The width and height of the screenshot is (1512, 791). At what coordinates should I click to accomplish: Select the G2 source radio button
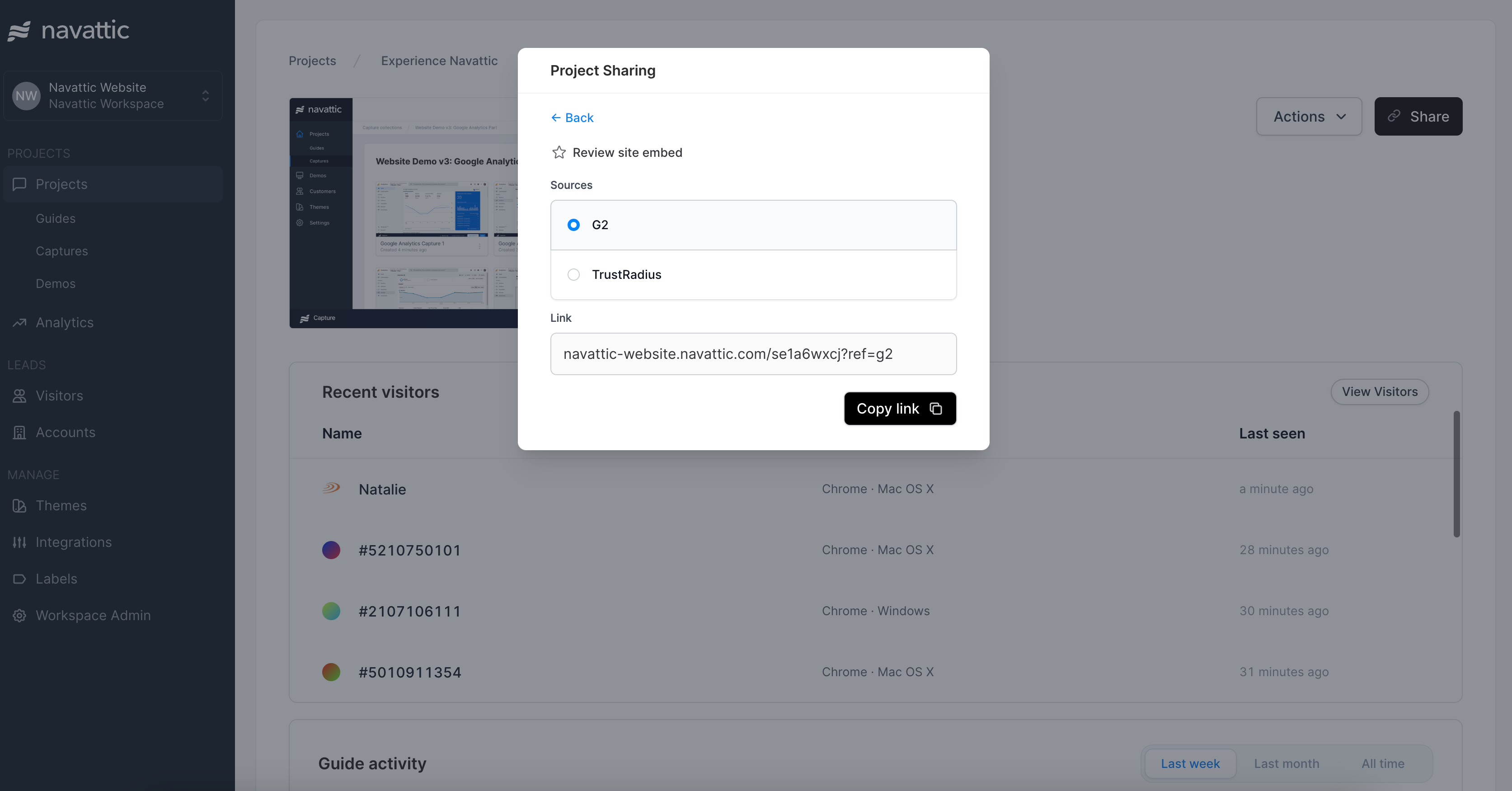573,225
